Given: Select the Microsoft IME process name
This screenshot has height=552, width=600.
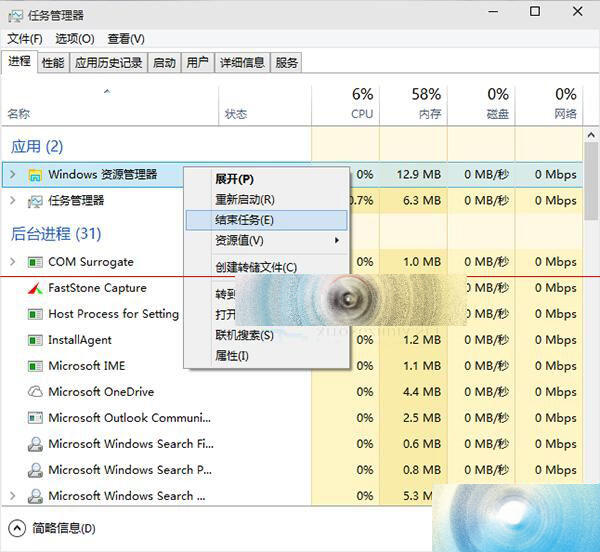Looking at the screenshot, I should click(x=86, y=366).
